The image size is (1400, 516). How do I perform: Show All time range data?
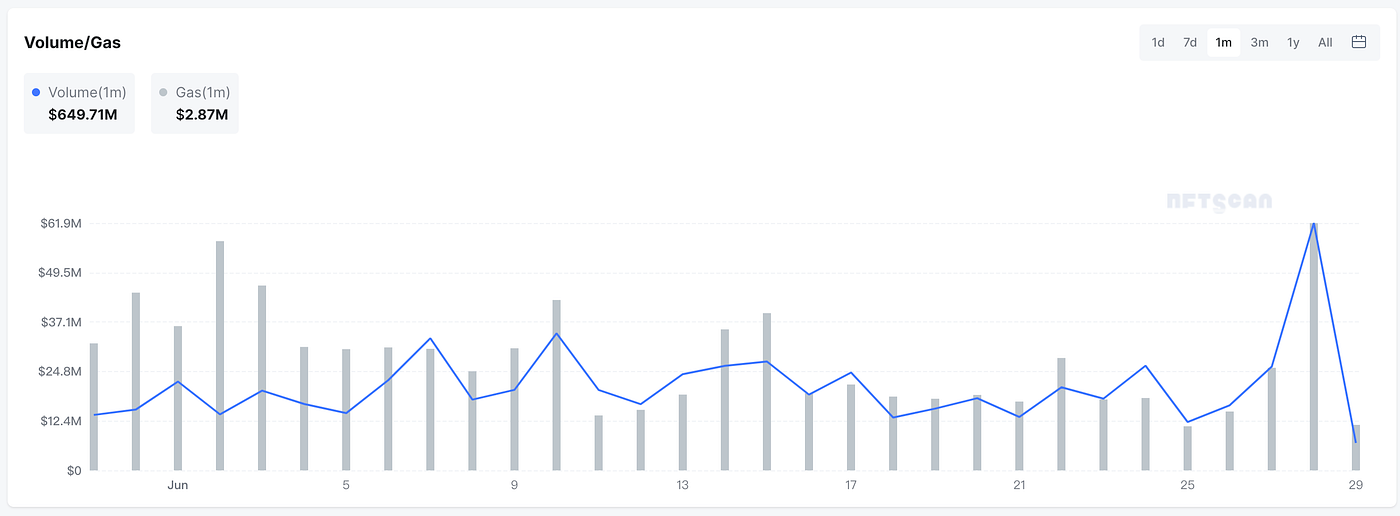(x=1325, y=42)
